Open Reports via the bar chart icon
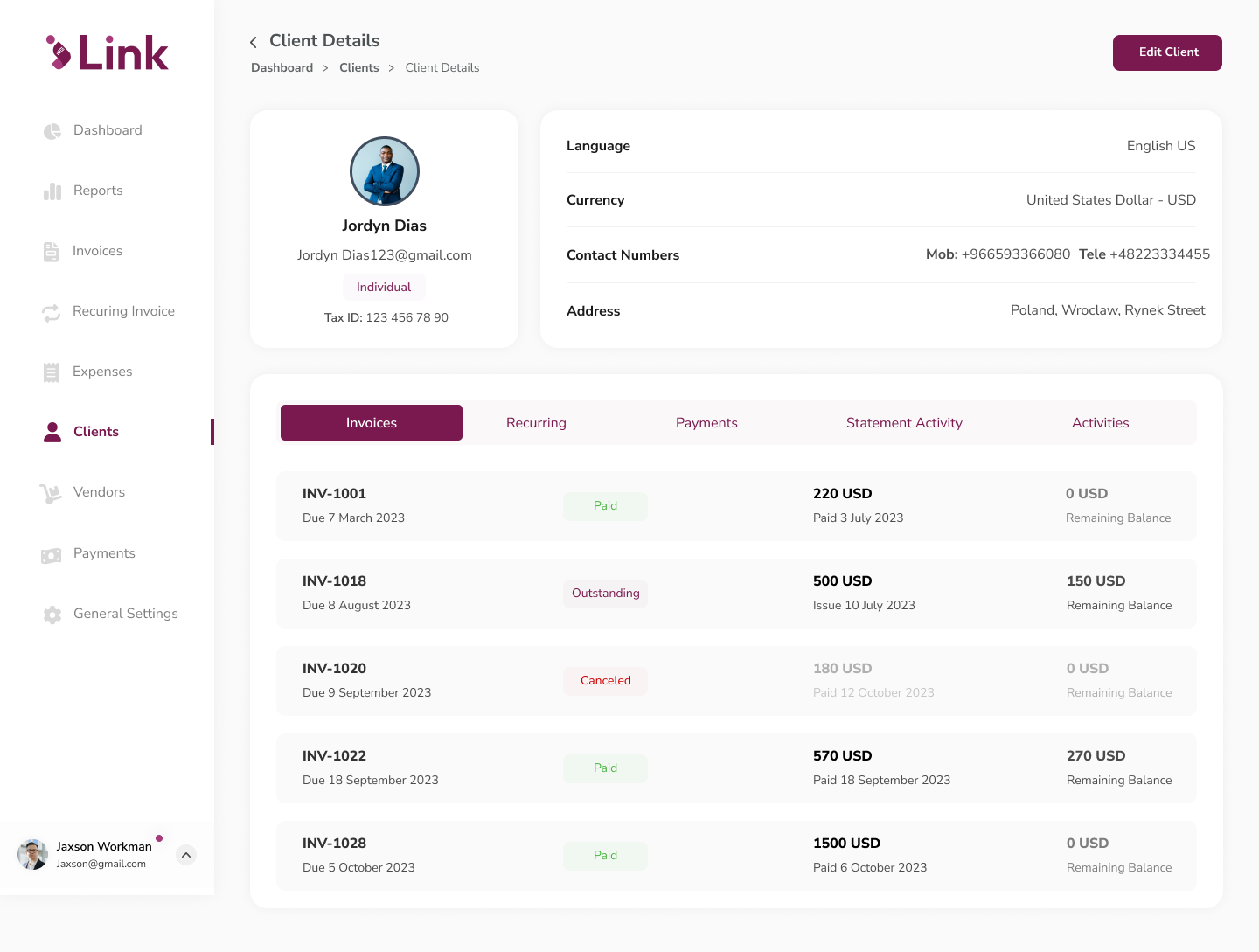This screenshot has height=952, width=1259. [x=52, y=191]
